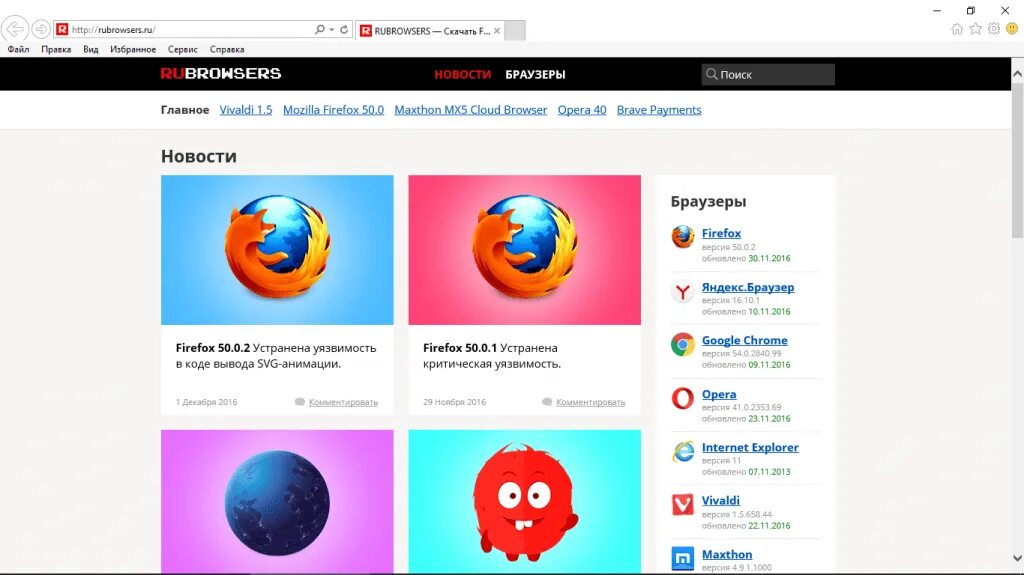
Task: Click the magnifier search icon in address bar
Action: point(319,29)
